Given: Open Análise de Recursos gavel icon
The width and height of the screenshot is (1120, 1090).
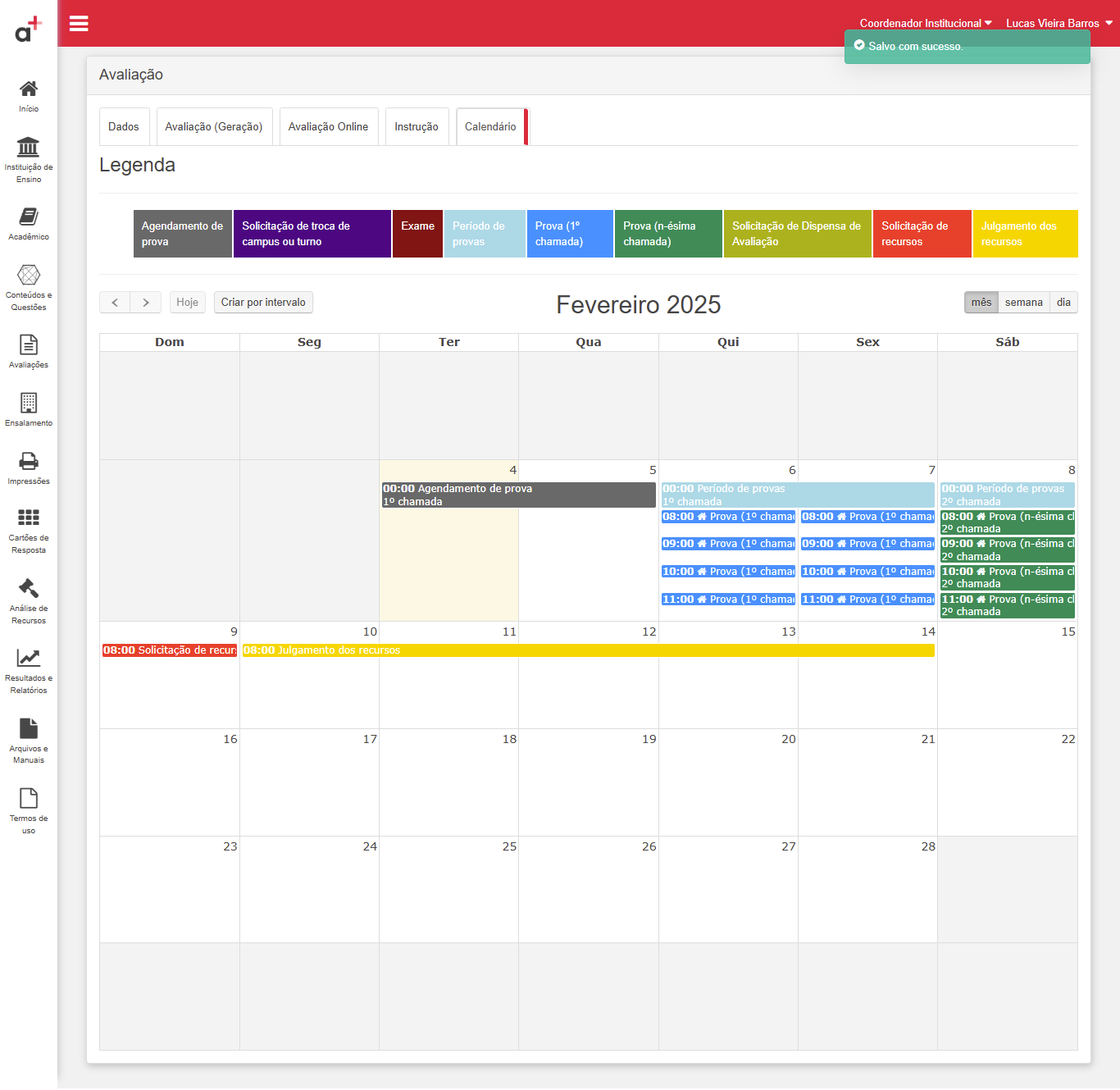Looking at the screenshot, I should pyautogui.click(x=29, y=588).
